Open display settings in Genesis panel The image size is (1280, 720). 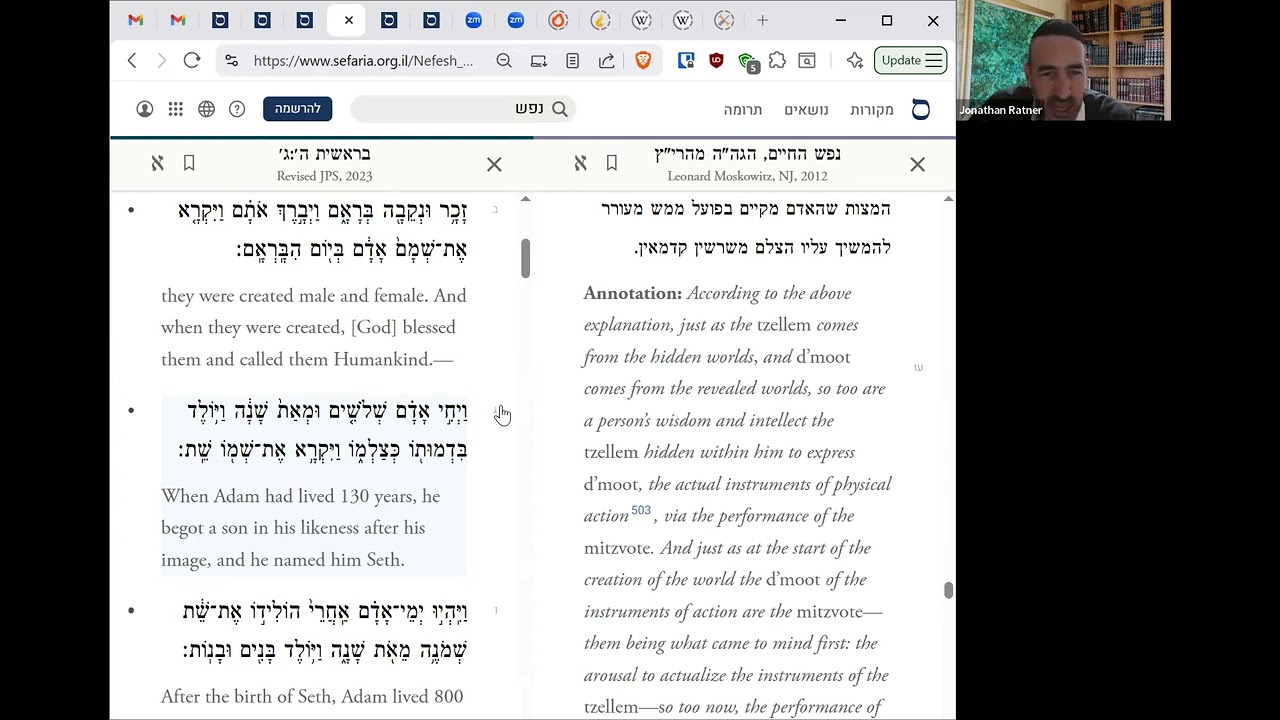(x=157, y=163)
